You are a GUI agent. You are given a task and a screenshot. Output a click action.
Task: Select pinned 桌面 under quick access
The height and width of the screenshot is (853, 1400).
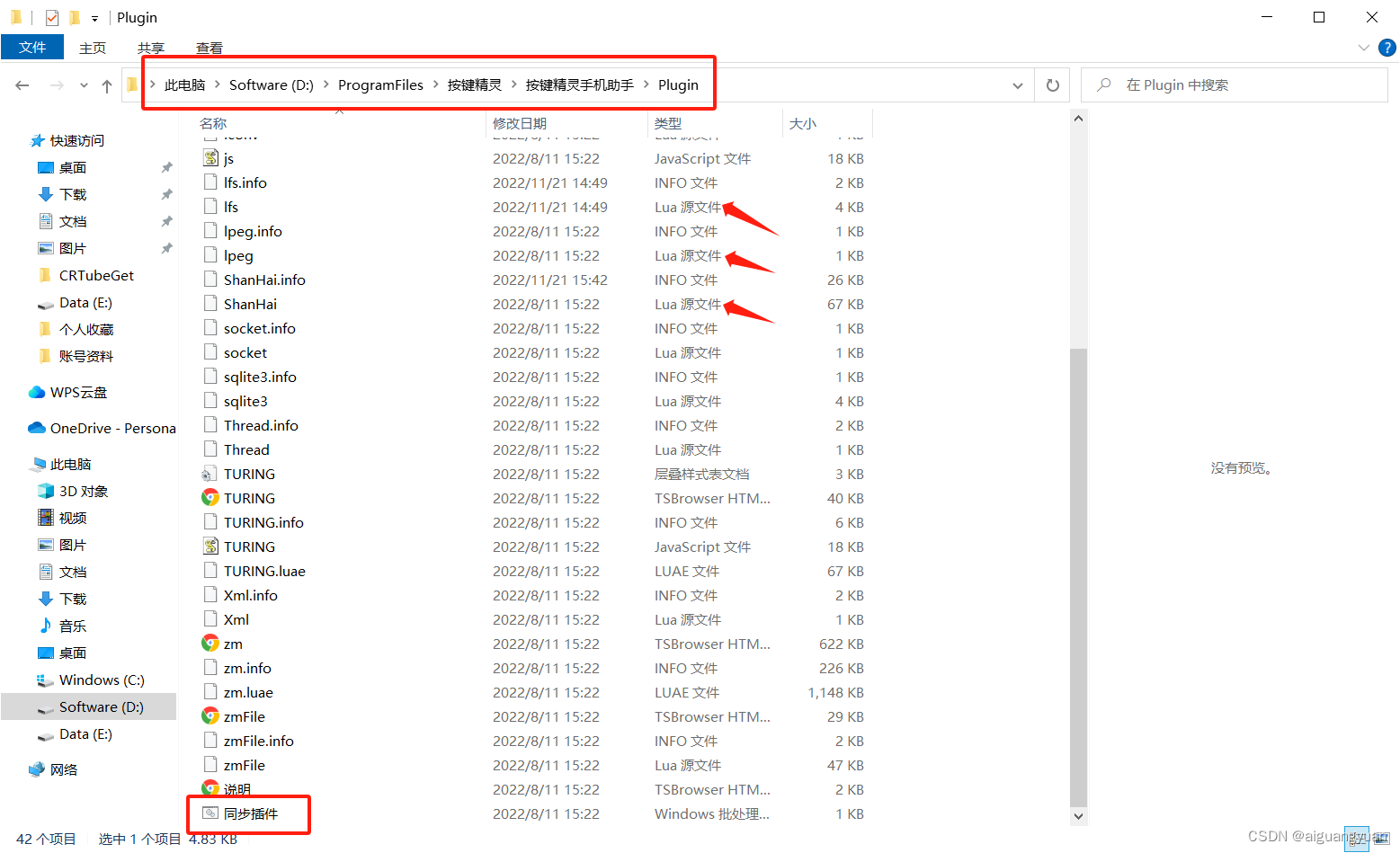pos(73,168)
